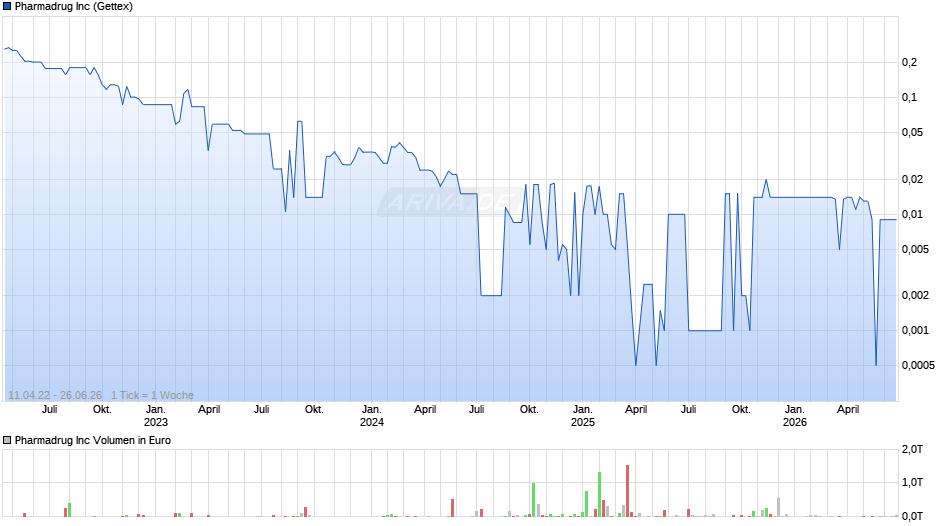940x526 pixels.
Task: Click the tall green volume bar near Oct. 2024
Action: coord(534,500)
